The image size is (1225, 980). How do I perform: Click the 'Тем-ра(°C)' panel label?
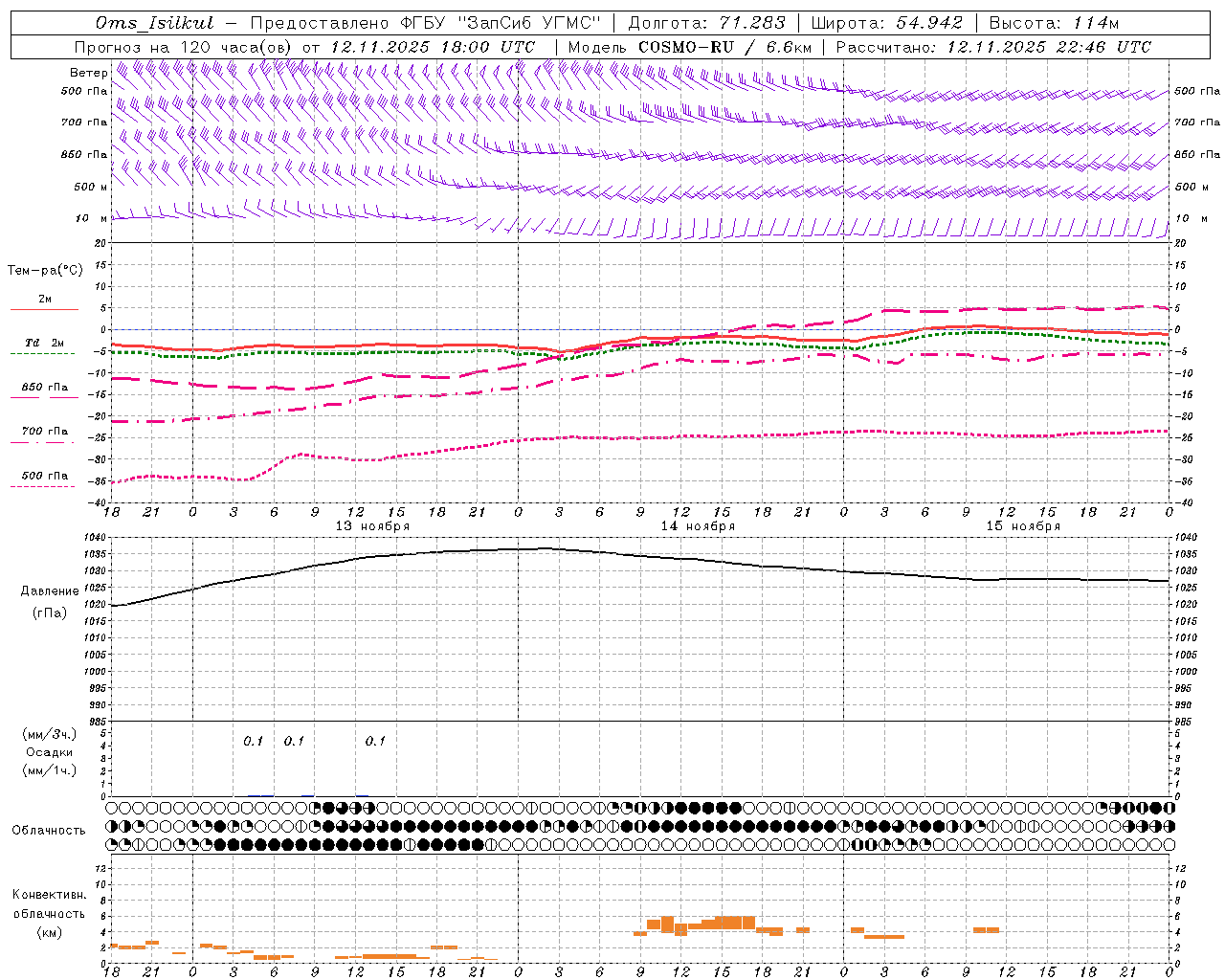[45, 271]
